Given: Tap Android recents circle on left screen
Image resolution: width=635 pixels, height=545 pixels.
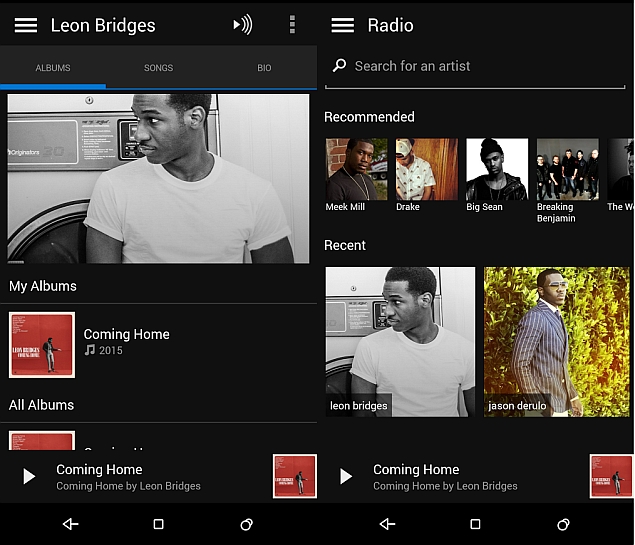Looking at the screenshot, I should pos(247,524).
